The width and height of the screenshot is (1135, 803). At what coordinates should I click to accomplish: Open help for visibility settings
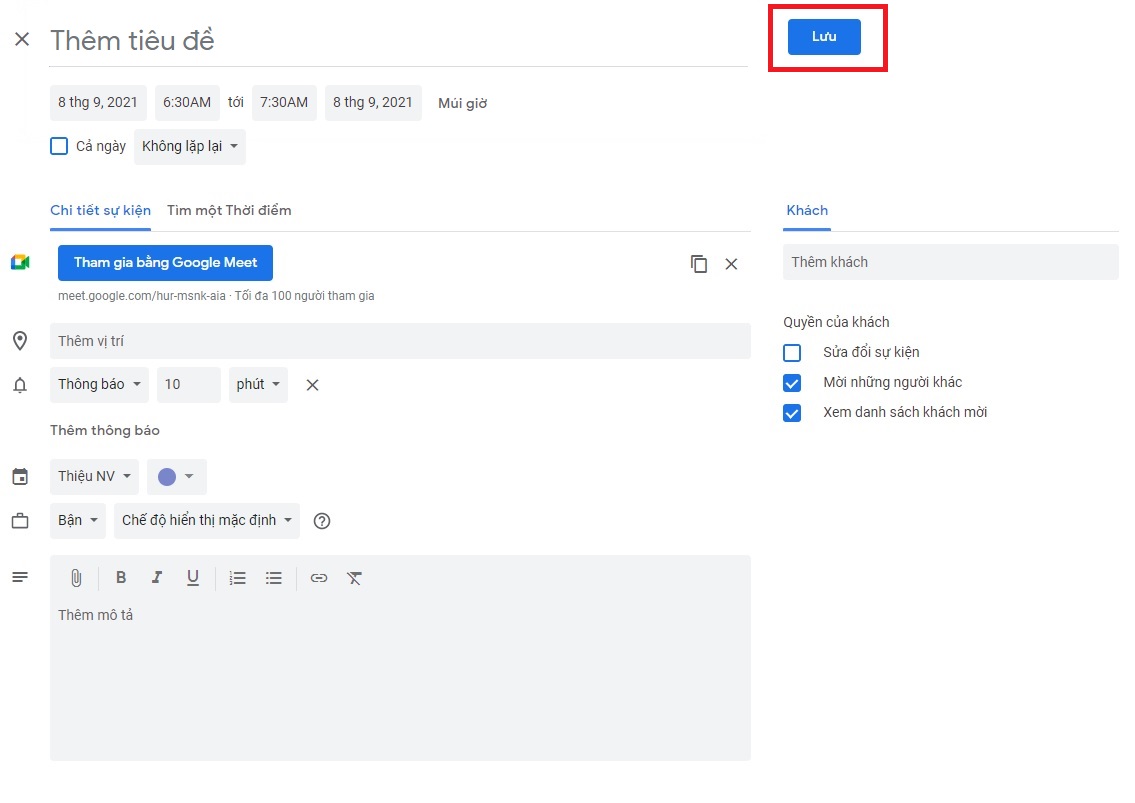[x=322, y=521]
